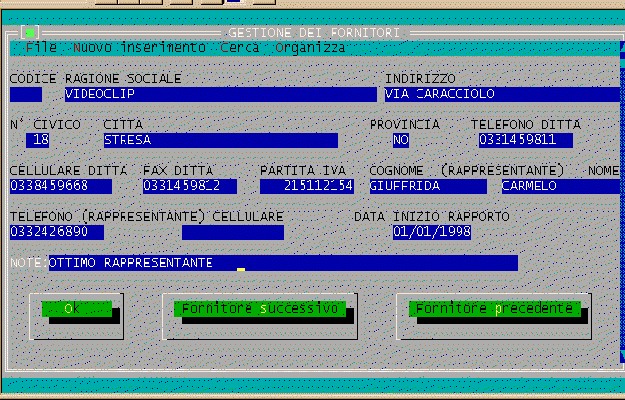Click the PROVINCIA label

click(405, 124)
